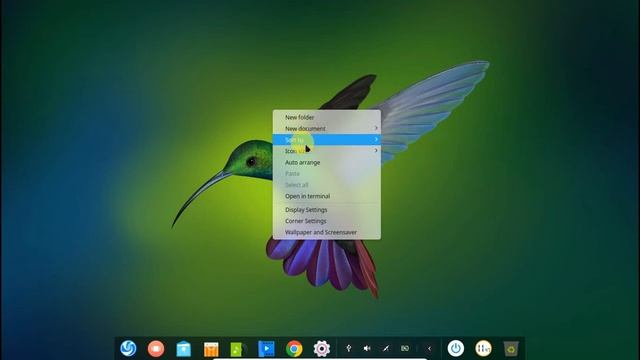Screen dimensions: 640x360
Task: Expand the Icon size submenu arrow
Action: point(376,151)
